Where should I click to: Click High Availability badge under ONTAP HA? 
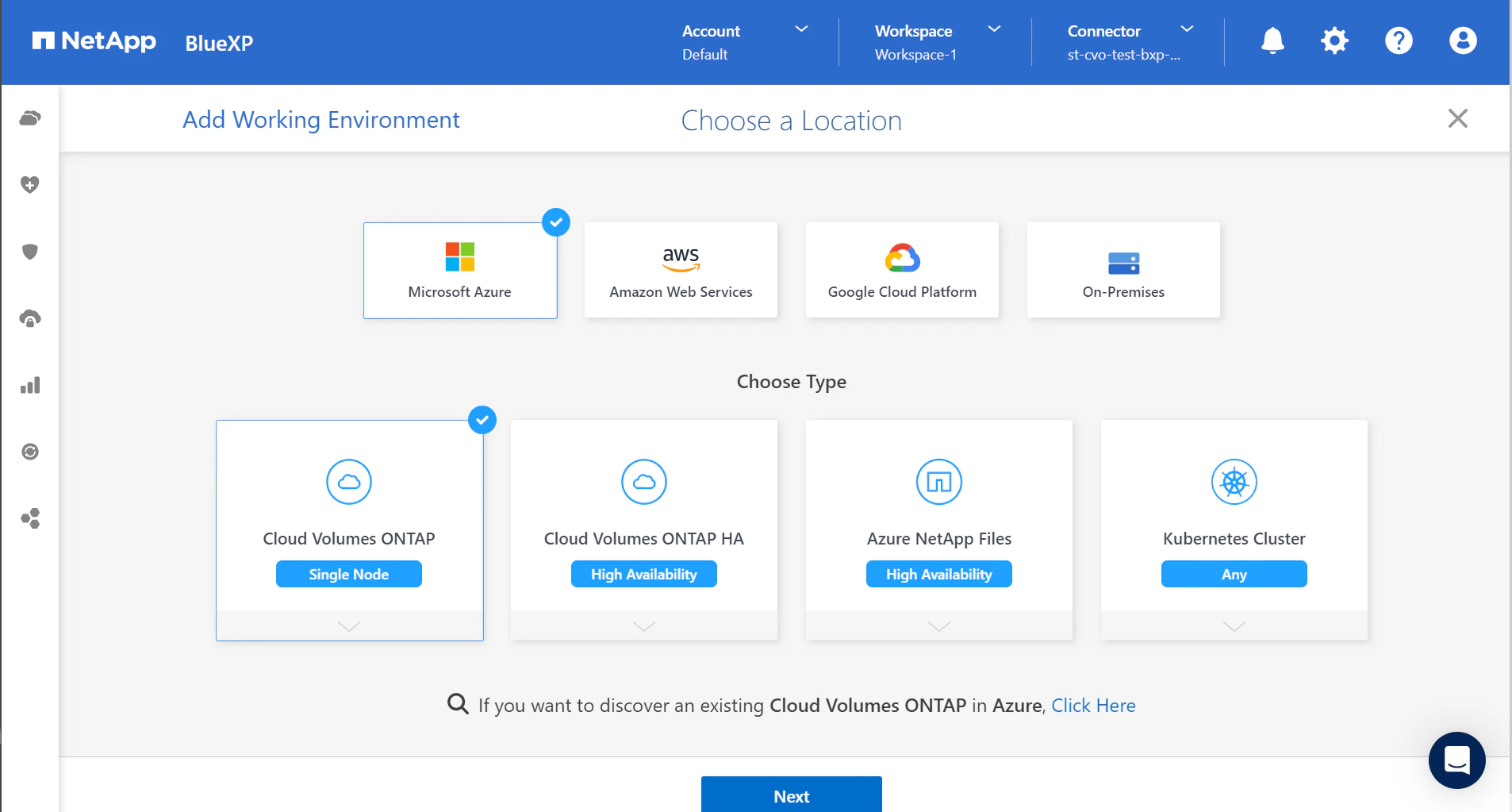click(644, 574)
